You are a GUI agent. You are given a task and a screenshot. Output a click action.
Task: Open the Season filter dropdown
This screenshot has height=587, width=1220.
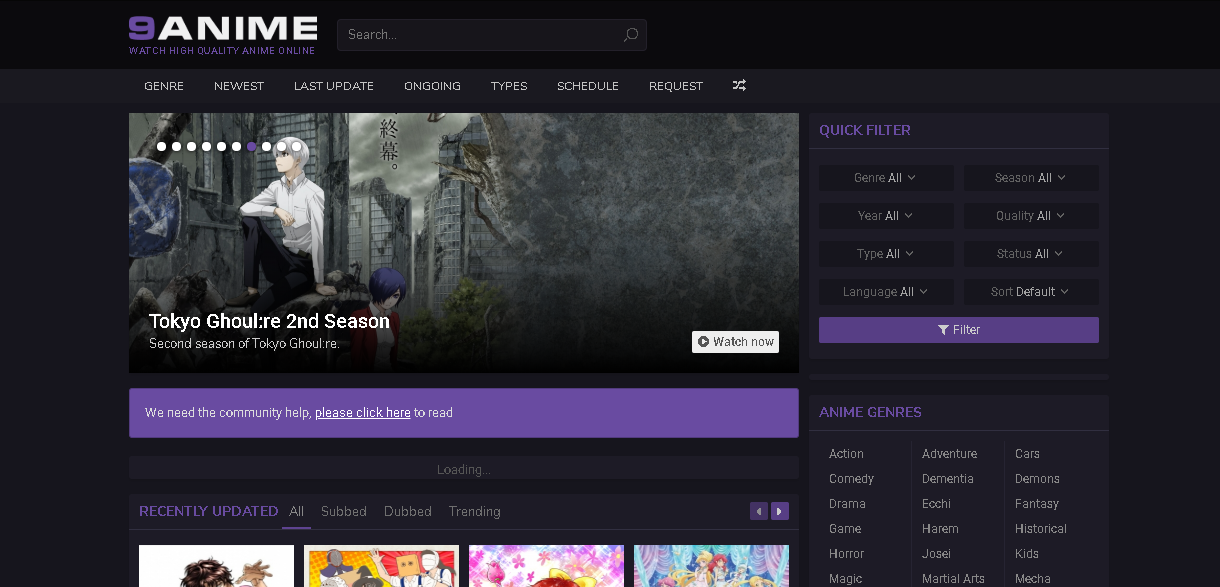click(1031, 178)
